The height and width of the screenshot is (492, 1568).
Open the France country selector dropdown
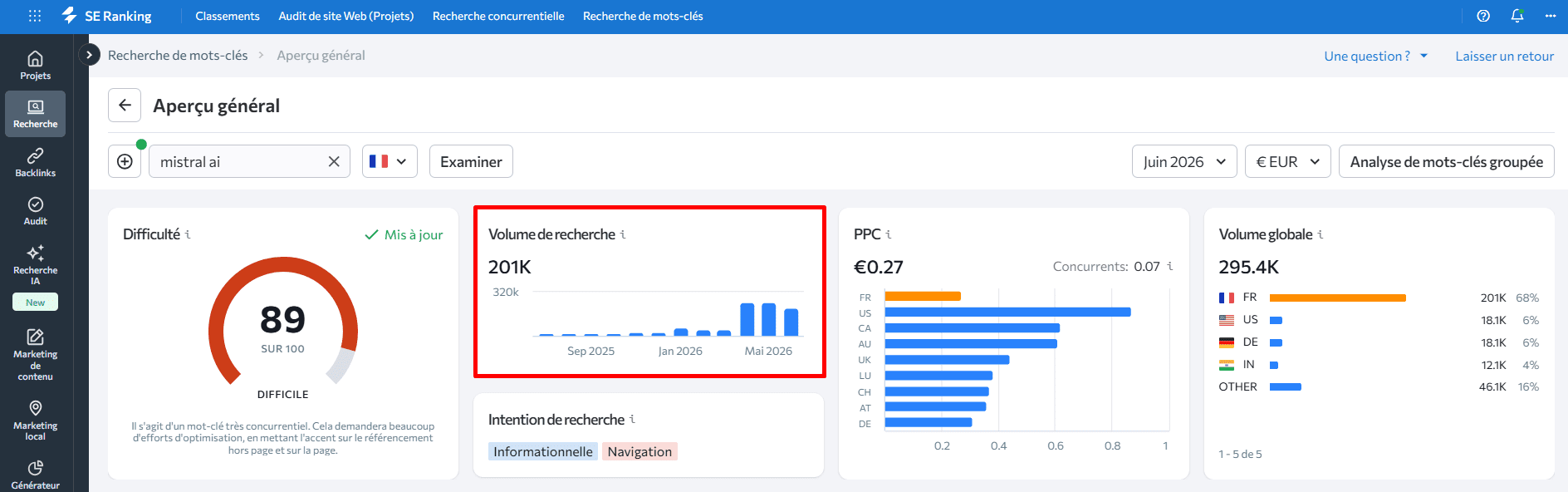pyautogui.click(x=390, y=161)
